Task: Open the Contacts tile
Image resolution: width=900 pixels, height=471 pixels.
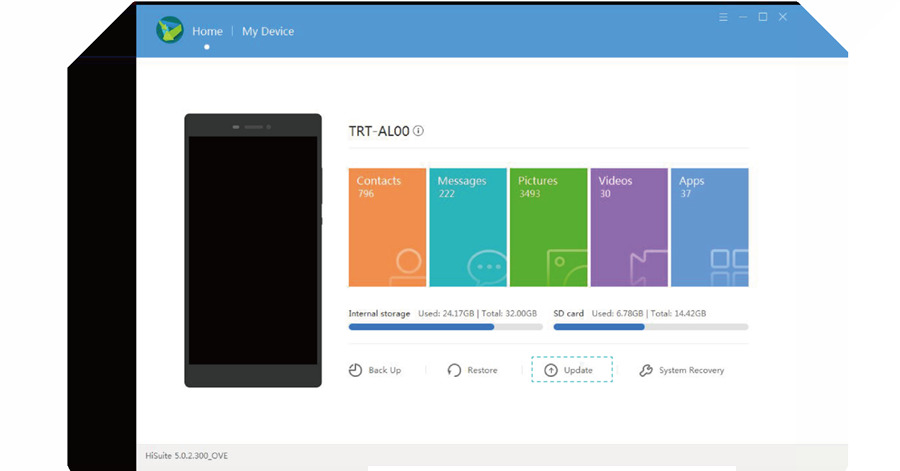Action: (387, 227)
